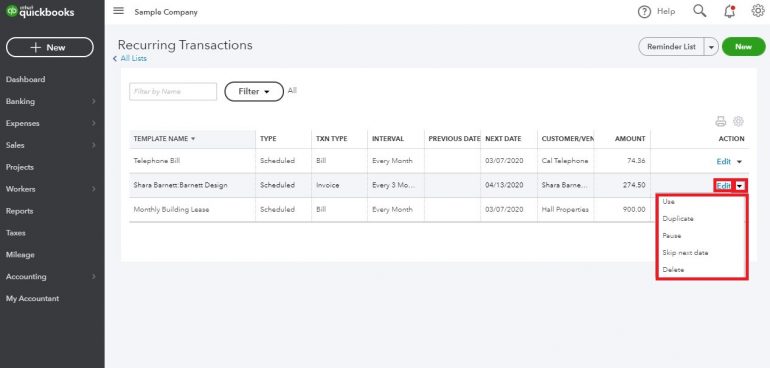
Task: Toggle Shara Barnett row action dropdown arrow
Action: pyautogui.click(x=740, y=186)
